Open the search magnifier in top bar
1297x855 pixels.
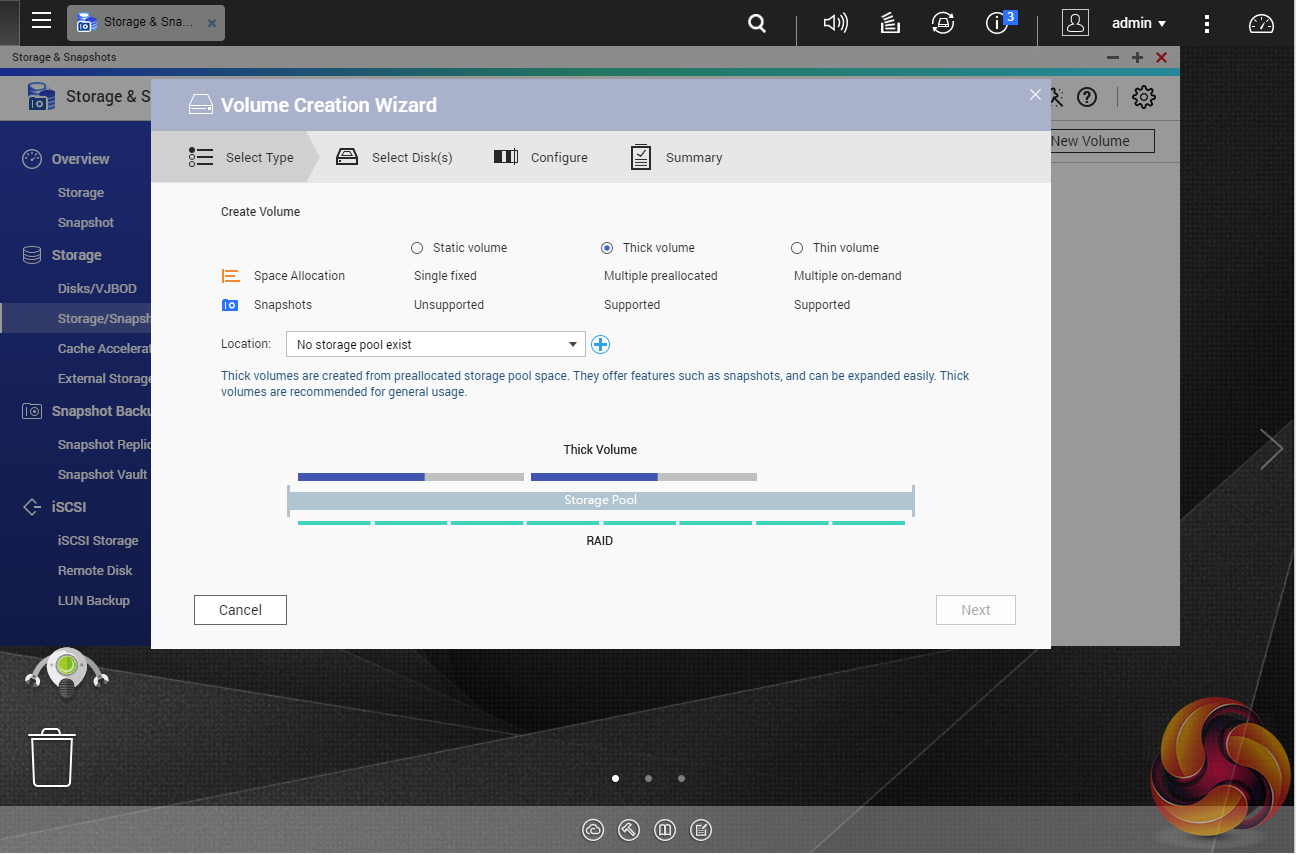[x=757, y=23]
